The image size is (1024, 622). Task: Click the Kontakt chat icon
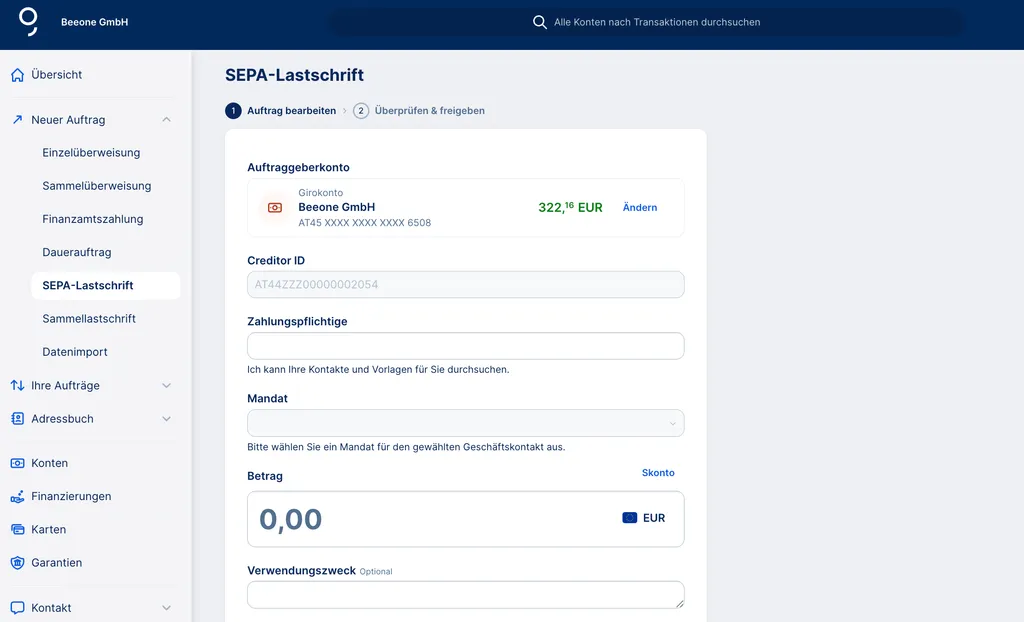tap(16, 607)
